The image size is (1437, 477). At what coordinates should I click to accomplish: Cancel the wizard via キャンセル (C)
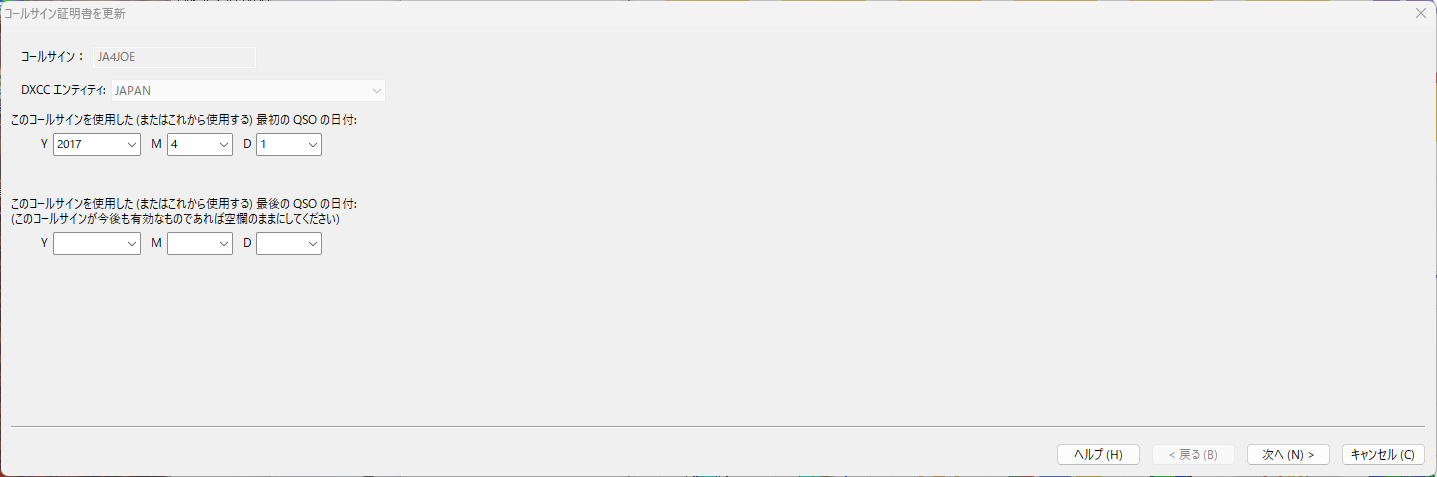point(1383,454)
